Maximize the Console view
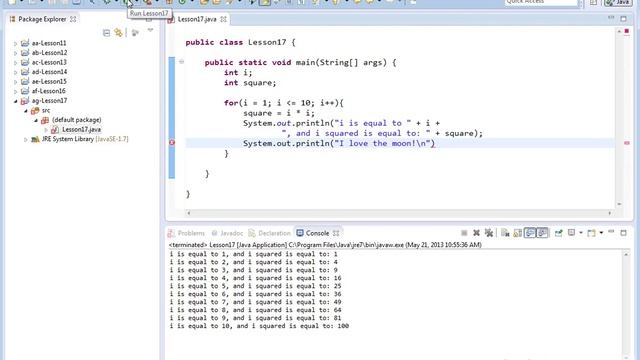 pyautogui.click(x=623, y=233)
